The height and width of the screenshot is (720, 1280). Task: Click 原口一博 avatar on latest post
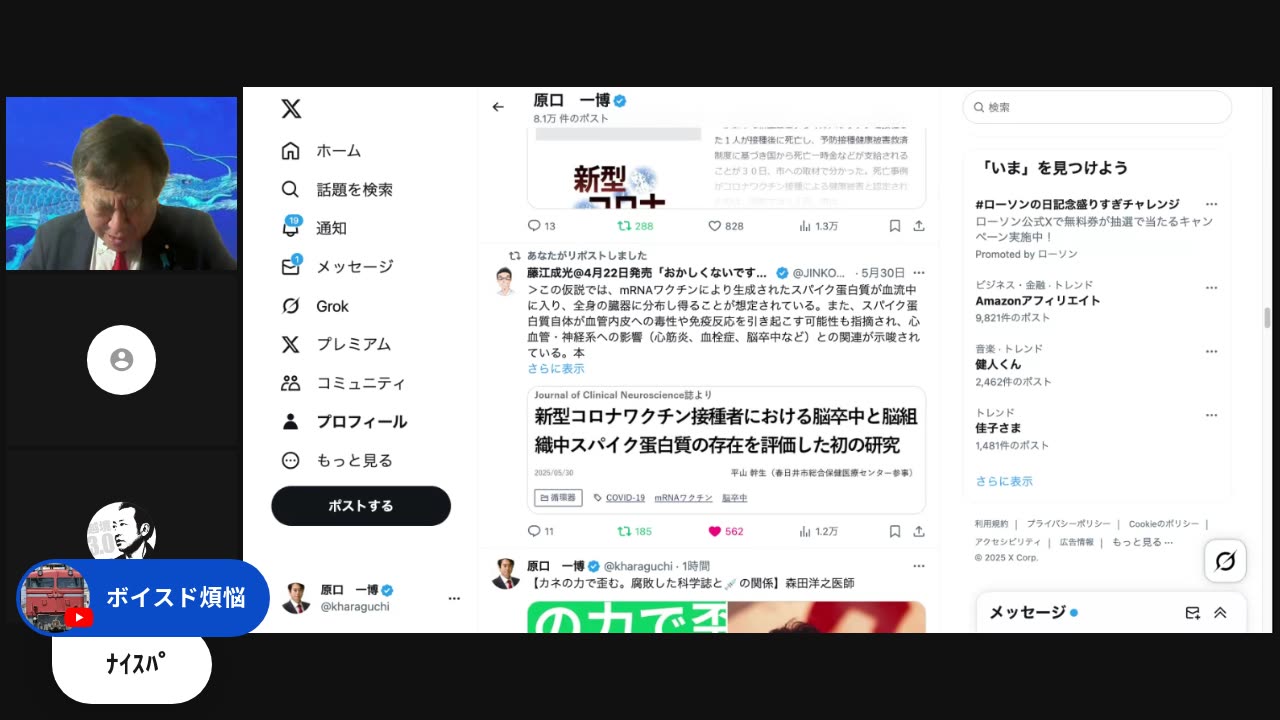(505, 574)
